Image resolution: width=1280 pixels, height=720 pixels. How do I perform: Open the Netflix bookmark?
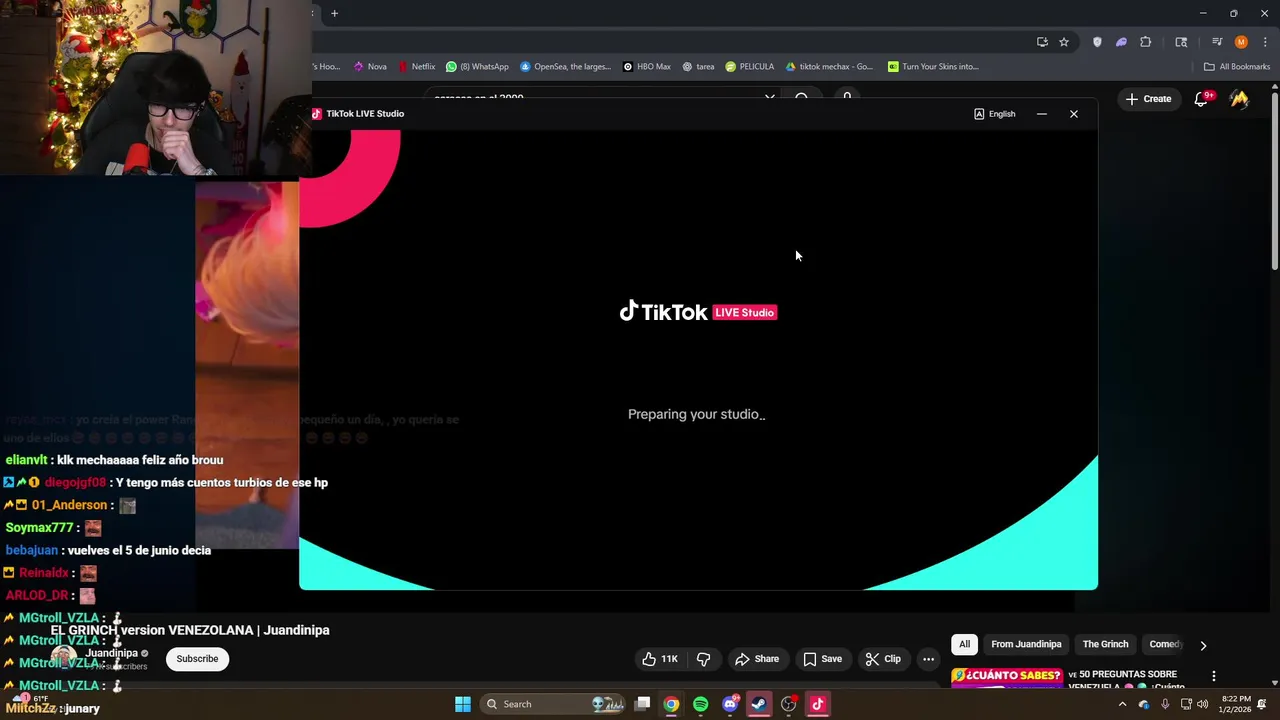pos(416,67)
